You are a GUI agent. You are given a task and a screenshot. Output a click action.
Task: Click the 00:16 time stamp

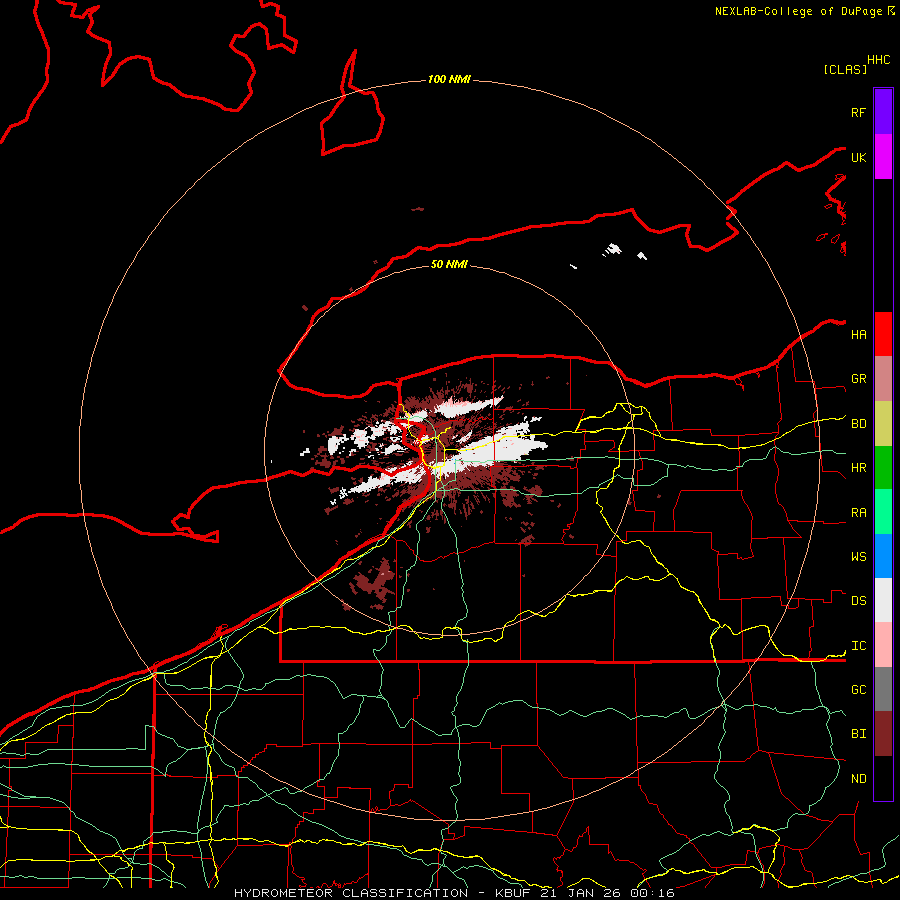(x=652, y=893)
